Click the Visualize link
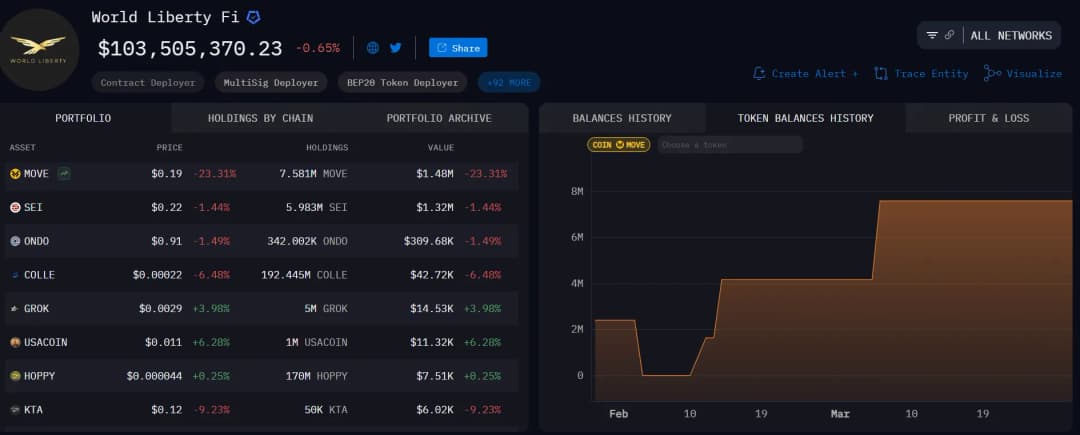 [x=1023, y=73]
